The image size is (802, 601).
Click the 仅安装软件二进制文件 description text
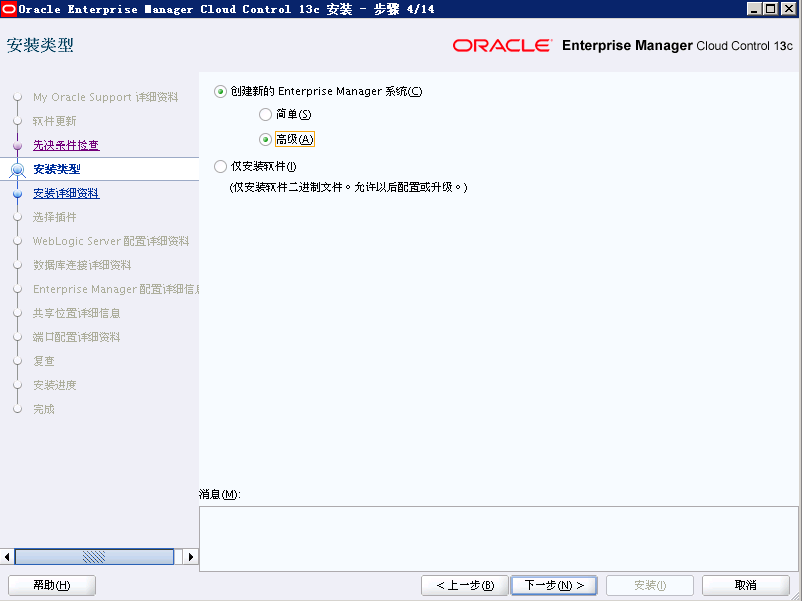point(348,187)
